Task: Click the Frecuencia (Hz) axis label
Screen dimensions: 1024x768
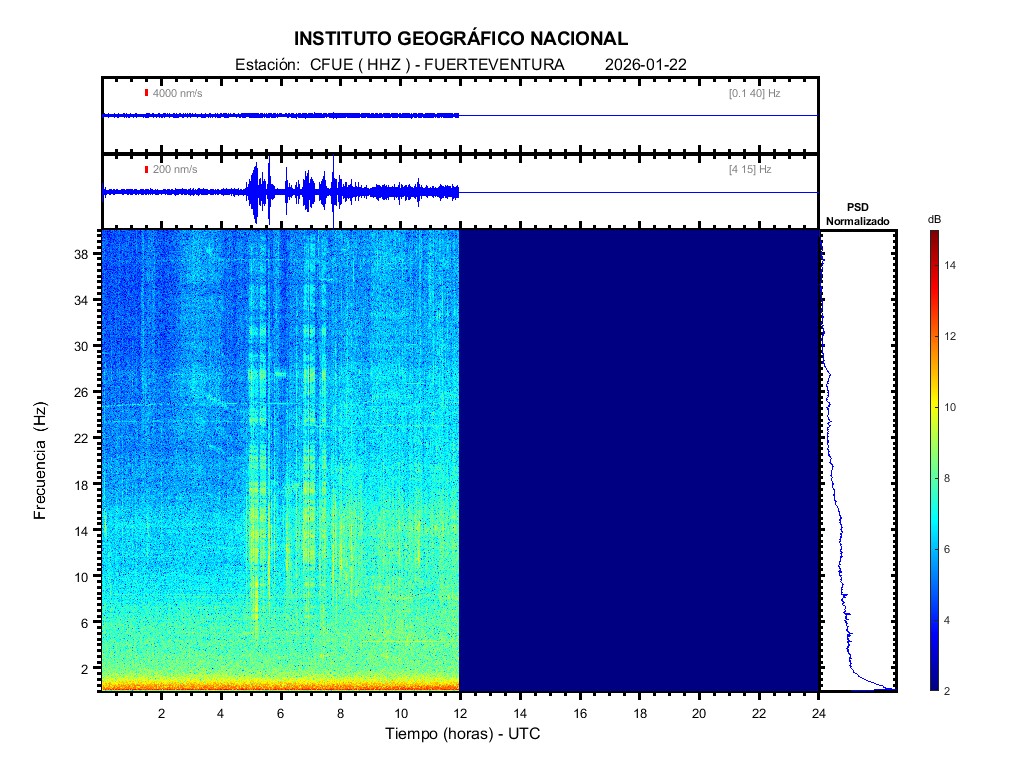Action: (40, 461)
